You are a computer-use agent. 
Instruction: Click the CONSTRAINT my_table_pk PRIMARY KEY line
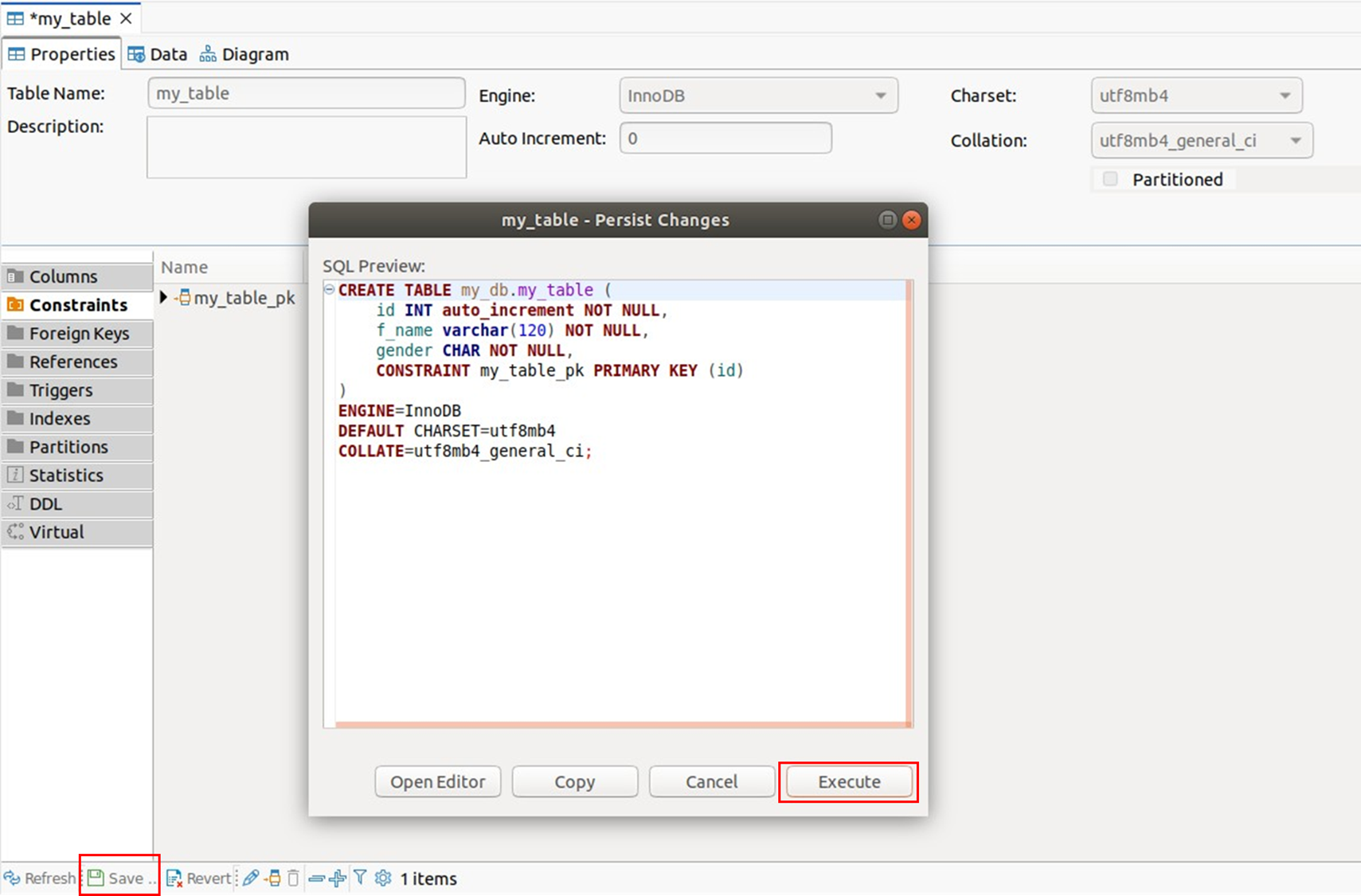point(560,370)
